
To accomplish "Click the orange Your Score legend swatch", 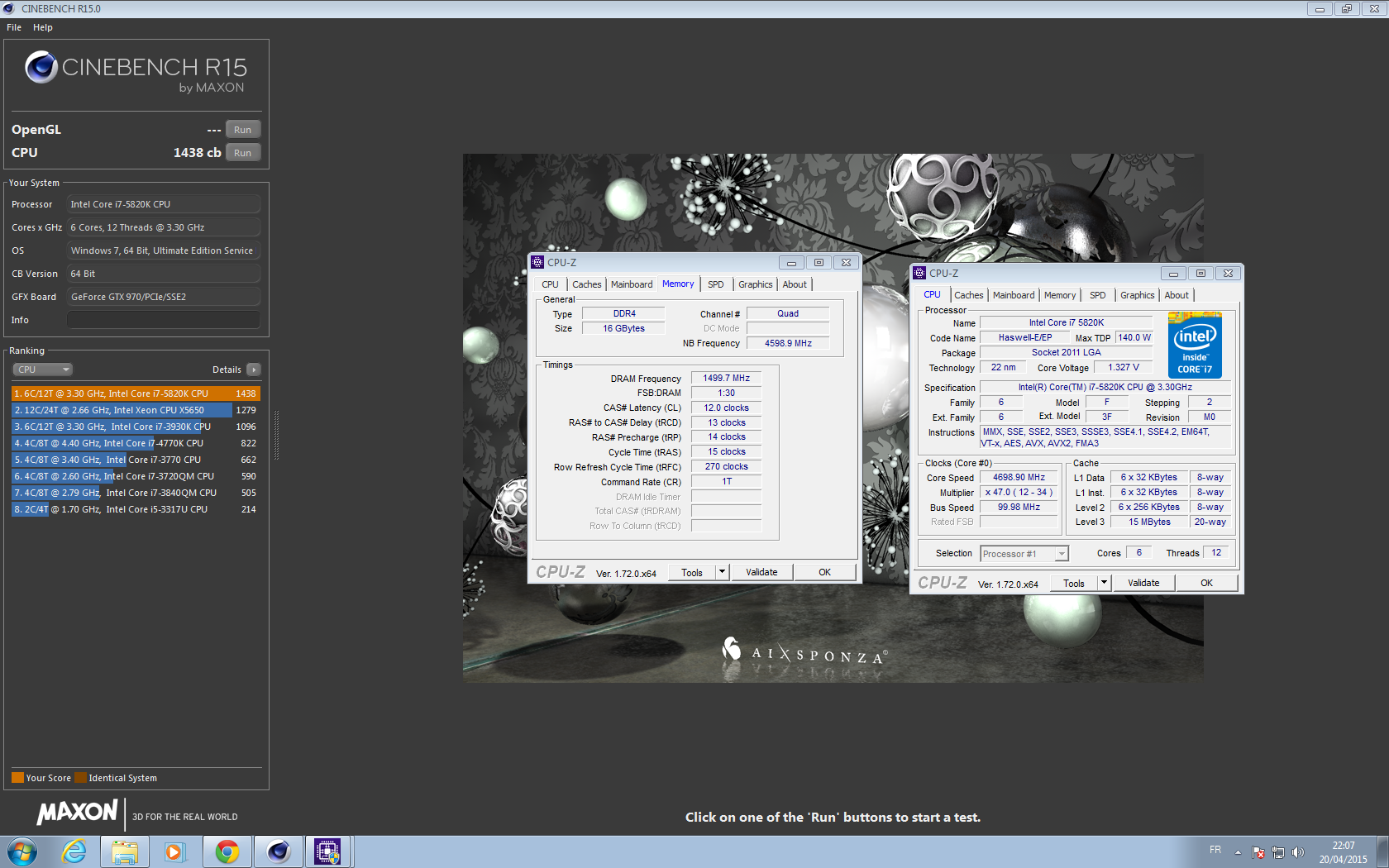I will point(17,777).
